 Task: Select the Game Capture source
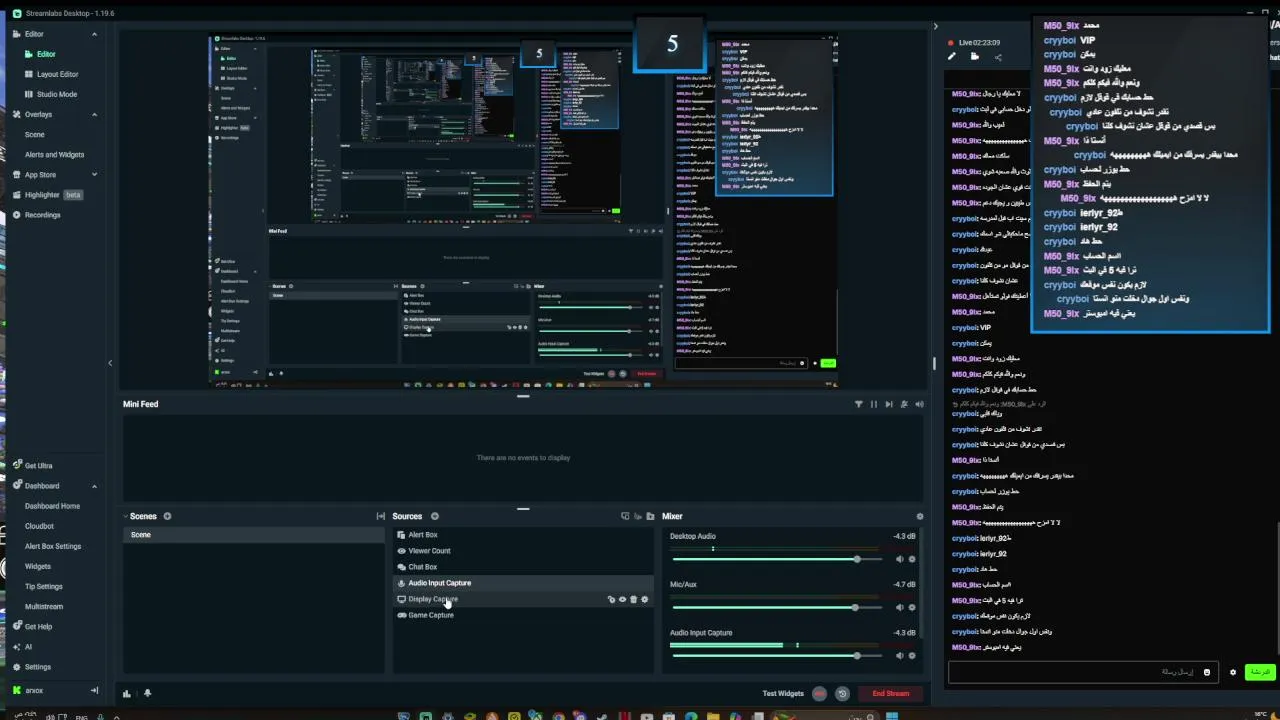(x=524, y=615)
